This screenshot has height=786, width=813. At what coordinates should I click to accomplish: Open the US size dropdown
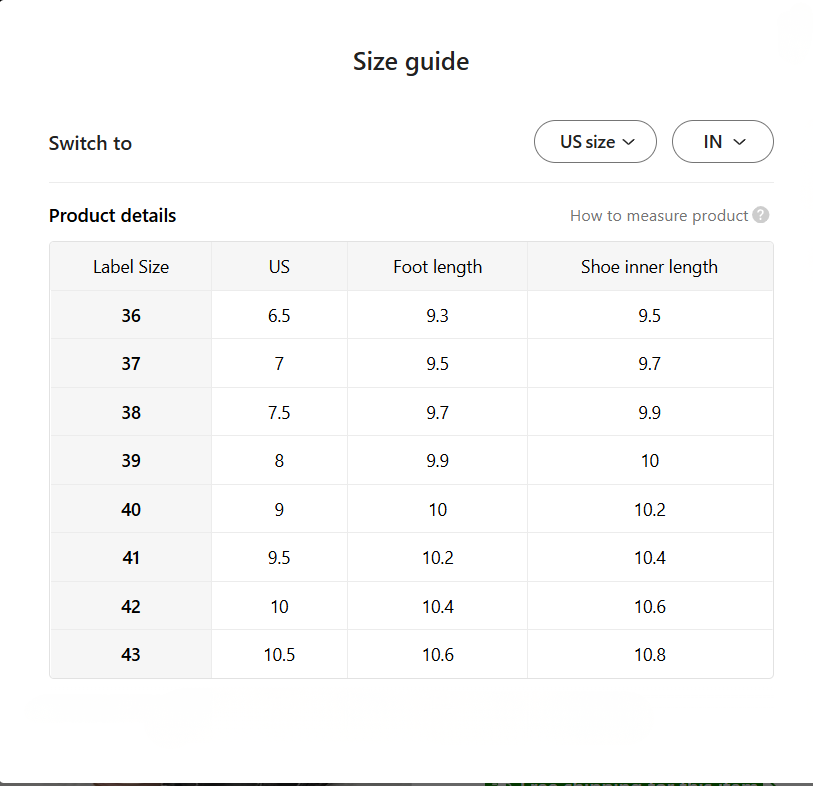point(596,142)
